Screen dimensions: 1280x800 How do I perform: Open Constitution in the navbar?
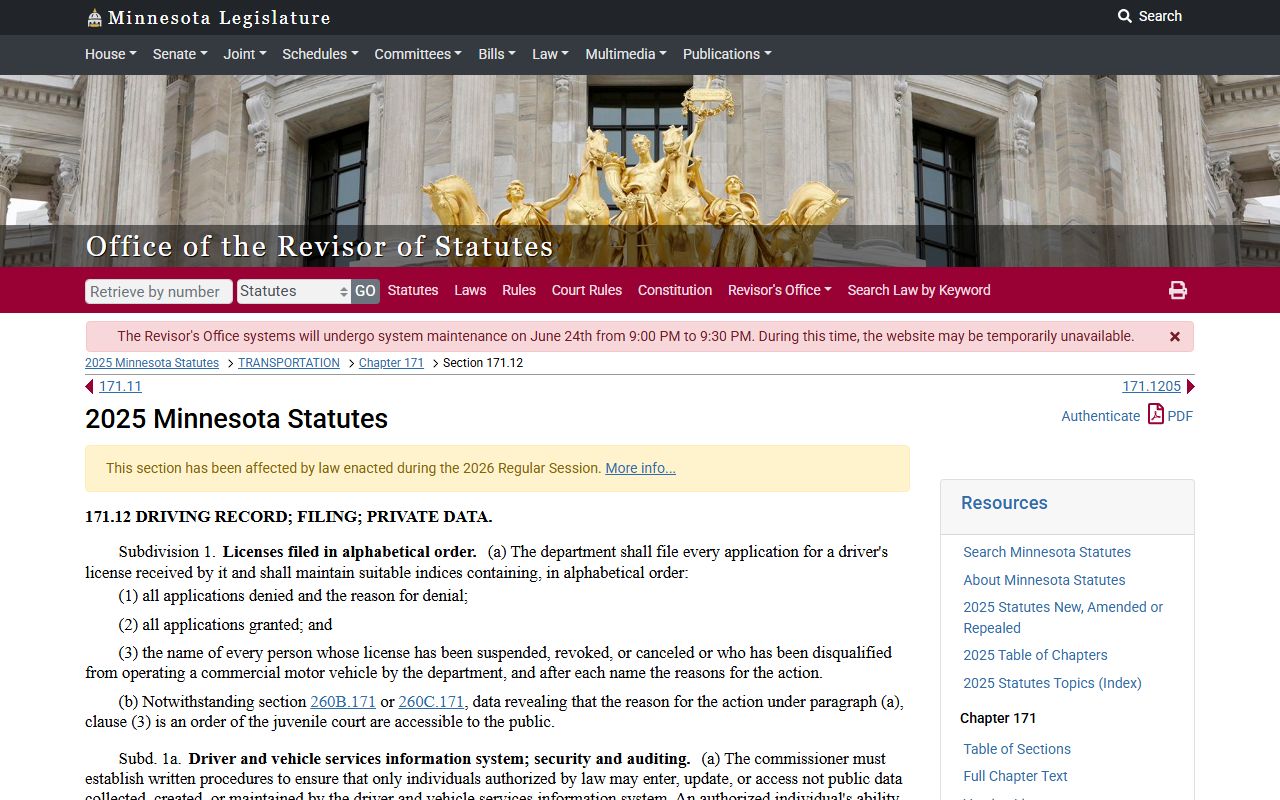(675, 290)
